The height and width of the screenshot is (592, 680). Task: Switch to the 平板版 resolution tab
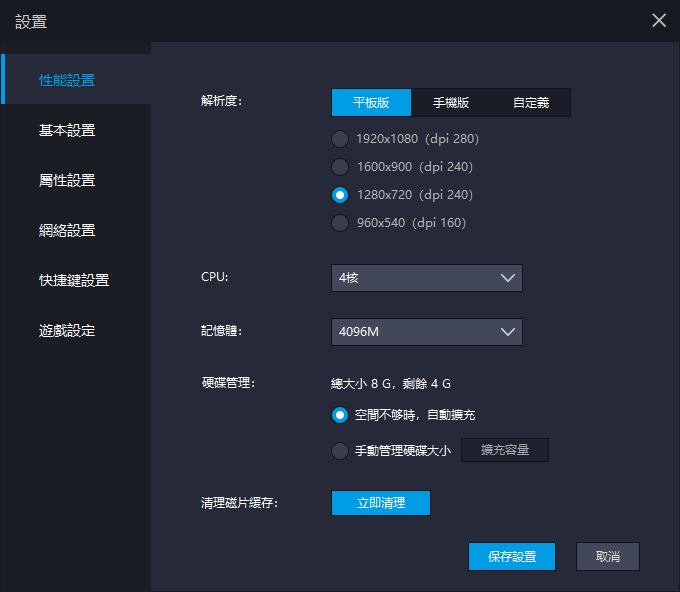(x=371, y=103)
